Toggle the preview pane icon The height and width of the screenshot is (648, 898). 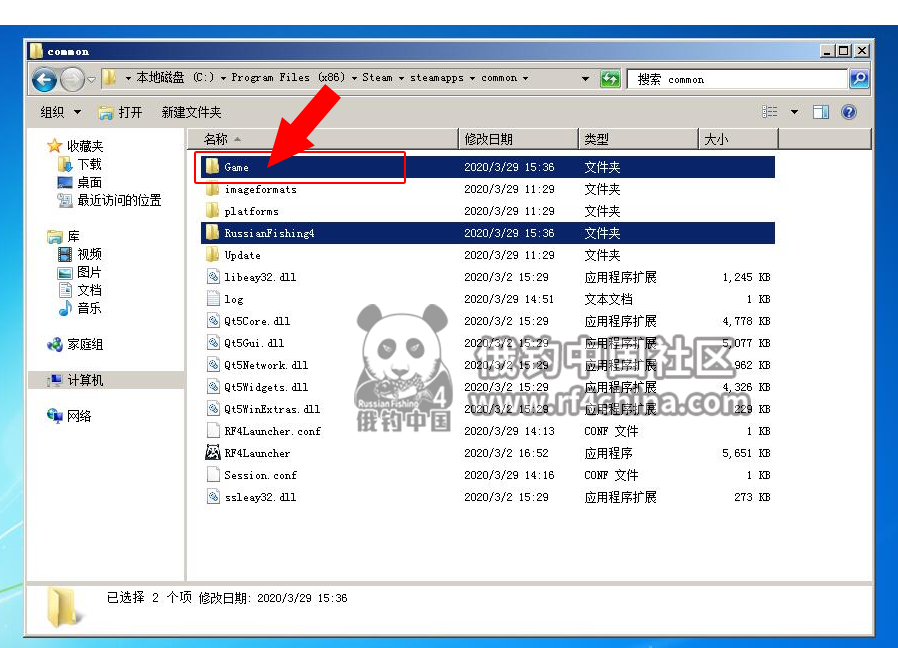coord(821,112)
